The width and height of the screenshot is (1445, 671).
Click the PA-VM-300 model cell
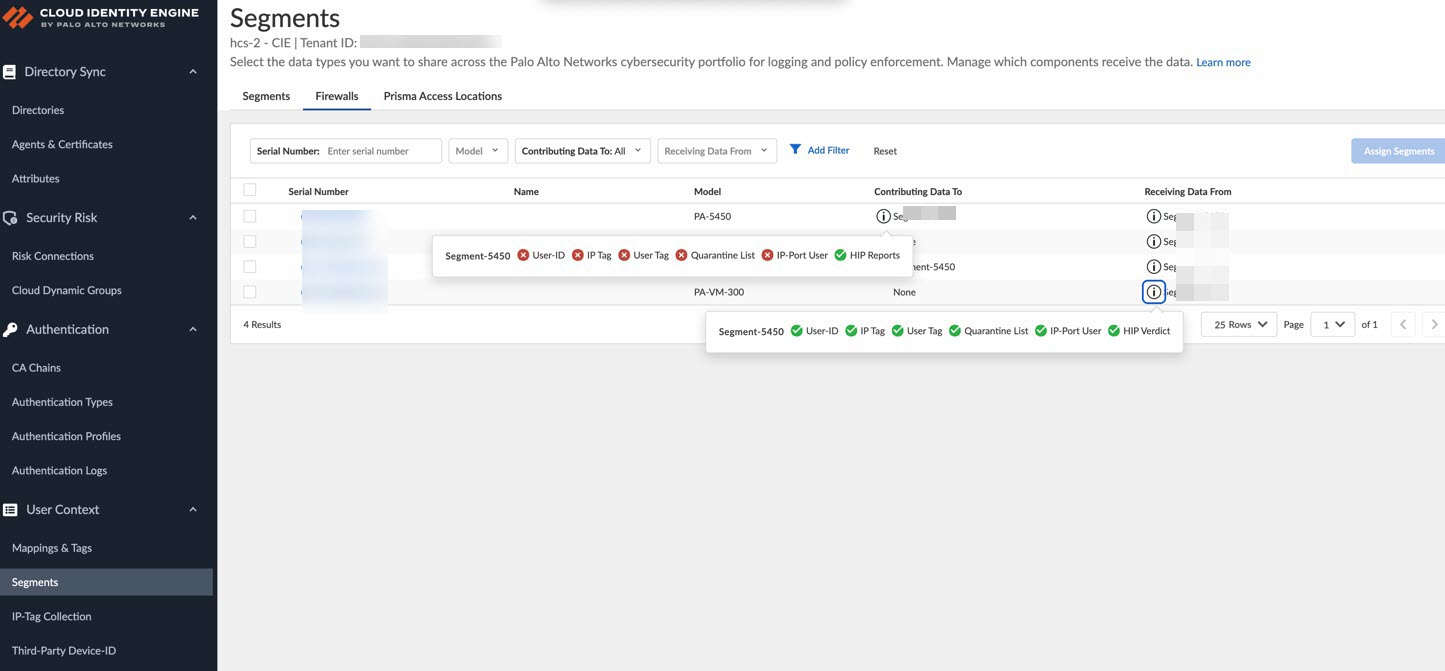719,292
